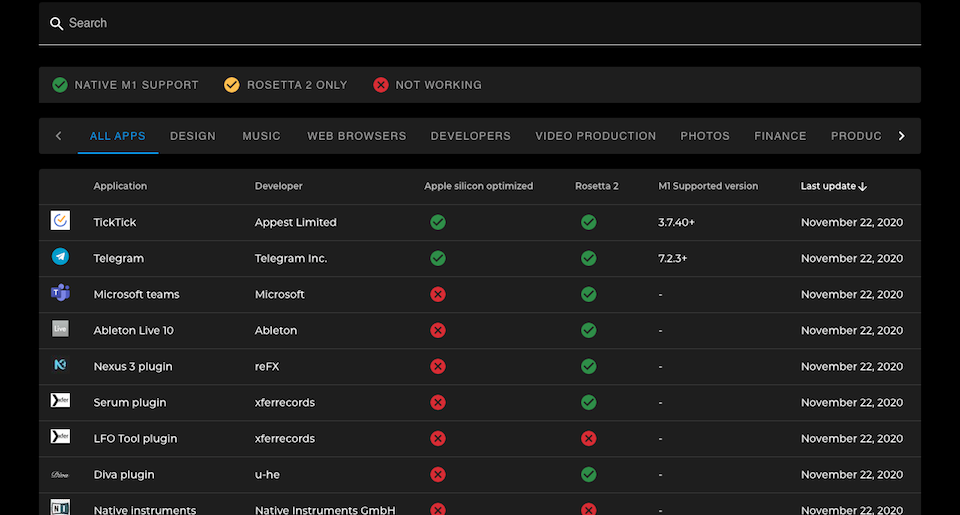Switch to the Web Browsers tab

tap(357, 136)
